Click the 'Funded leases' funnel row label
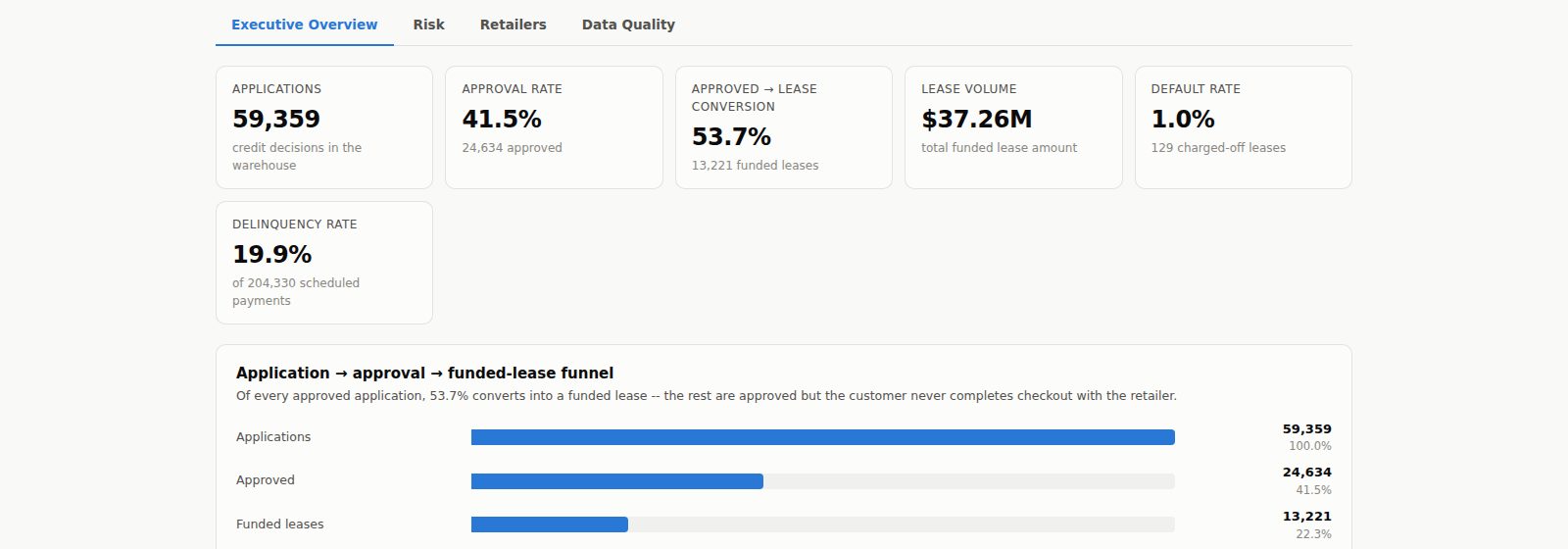Viewport: 1568px width, 549px height. point(279,524)
